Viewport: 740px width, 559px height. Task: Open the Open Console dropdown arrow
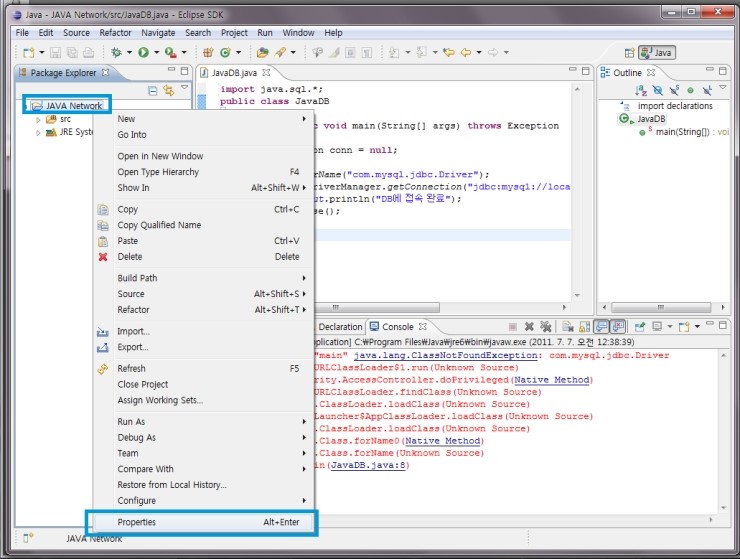click(697, 326)
